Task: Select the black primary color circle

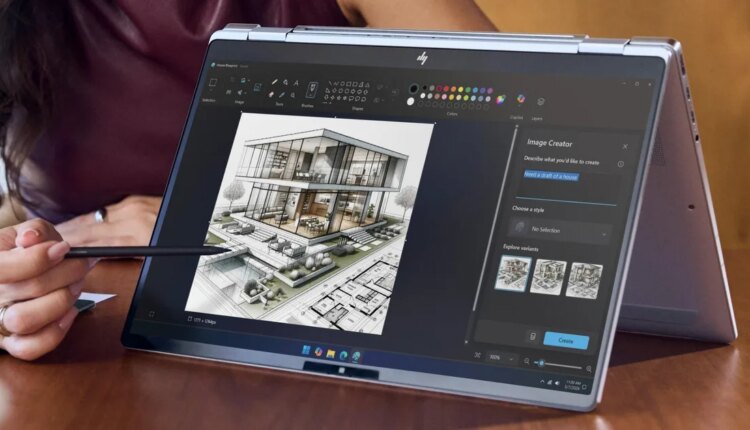Action: pos(415,88)
